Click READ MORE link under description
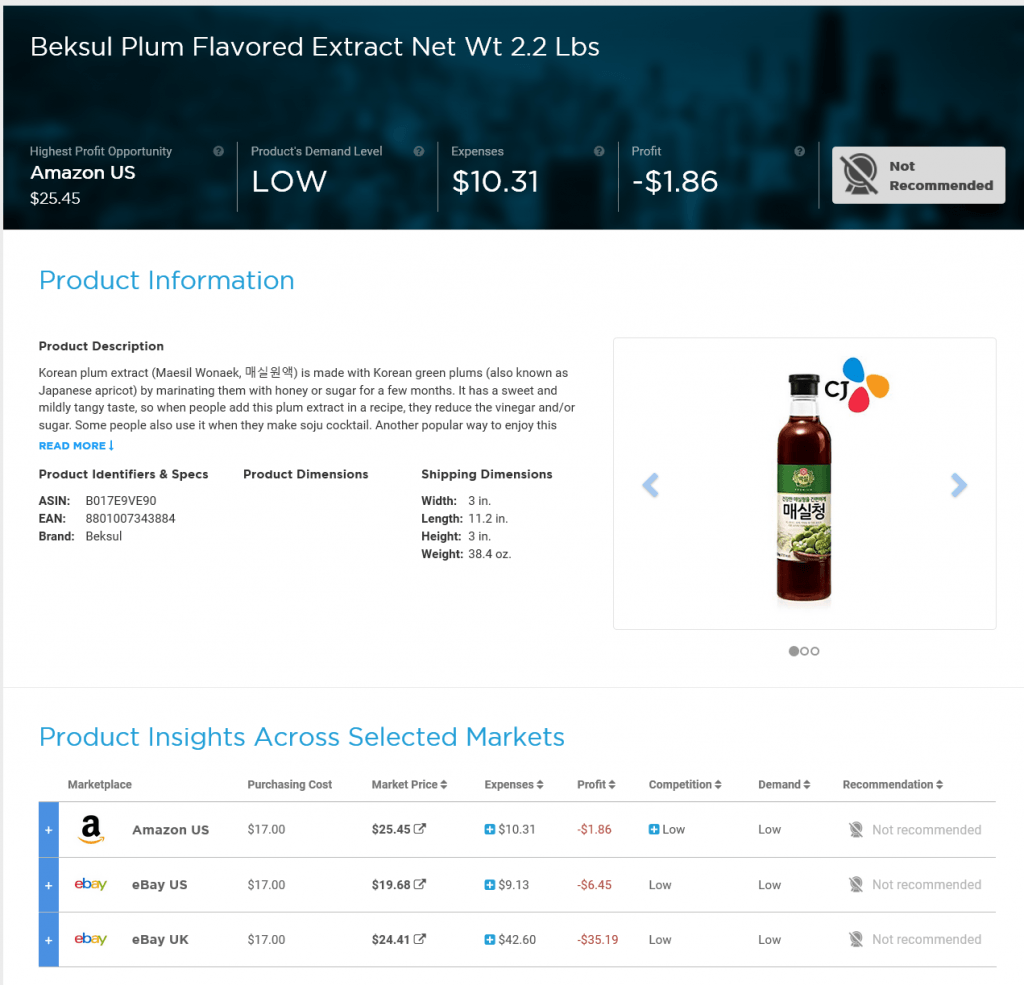This screenshot has width=1024, height=985. click(76, 445)
